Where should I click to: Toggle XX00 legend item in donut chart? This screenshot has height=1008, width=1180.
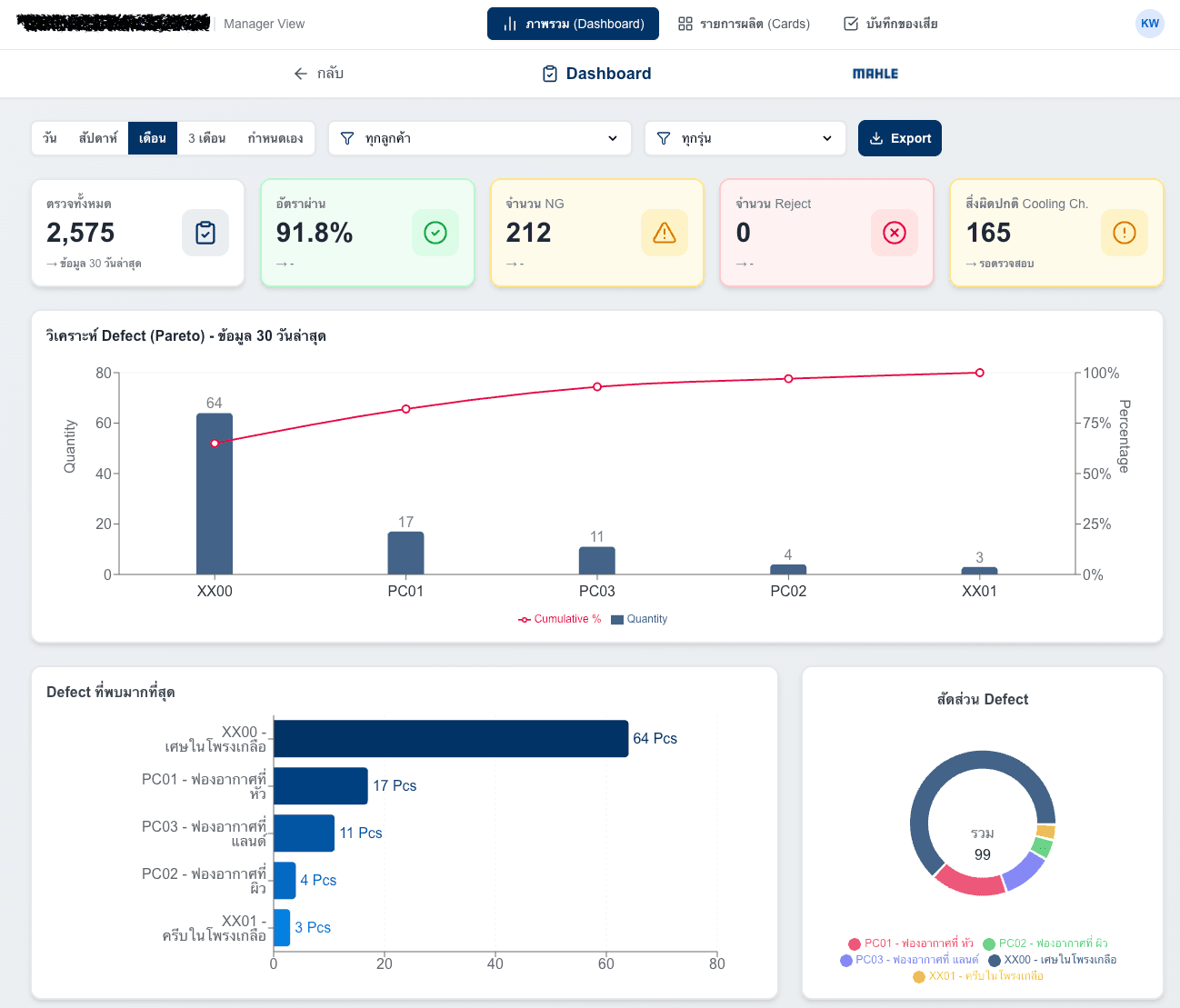(1053, 960)
